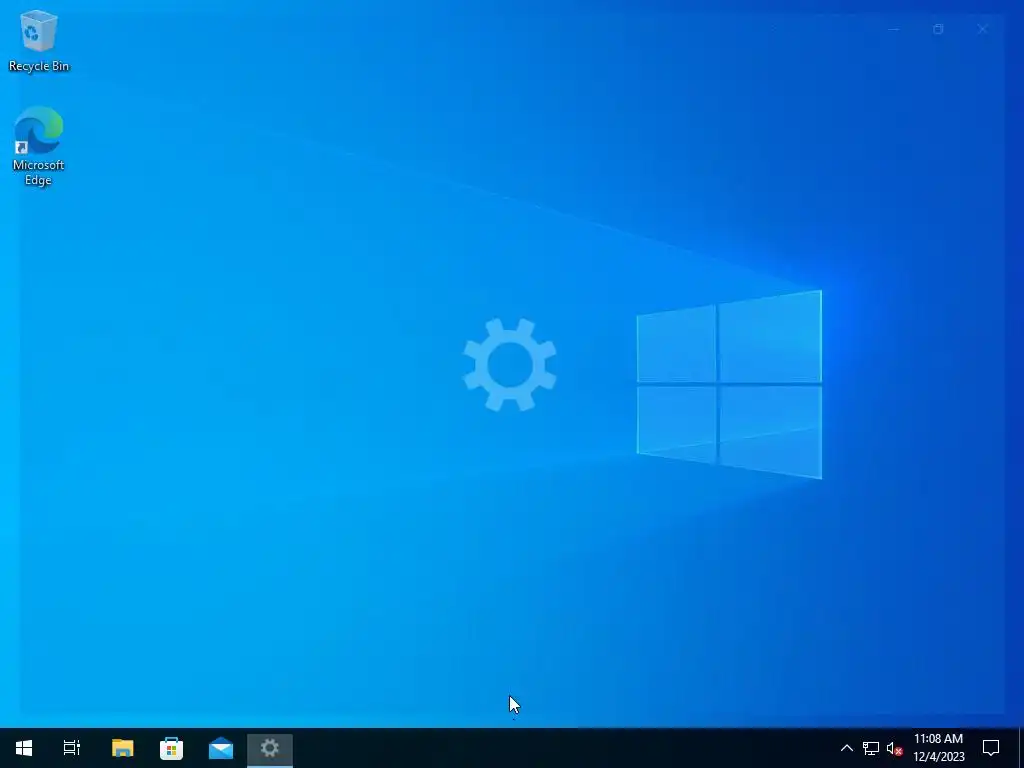
Task: Open the Windows Start menu
Action: click(24, 748)
